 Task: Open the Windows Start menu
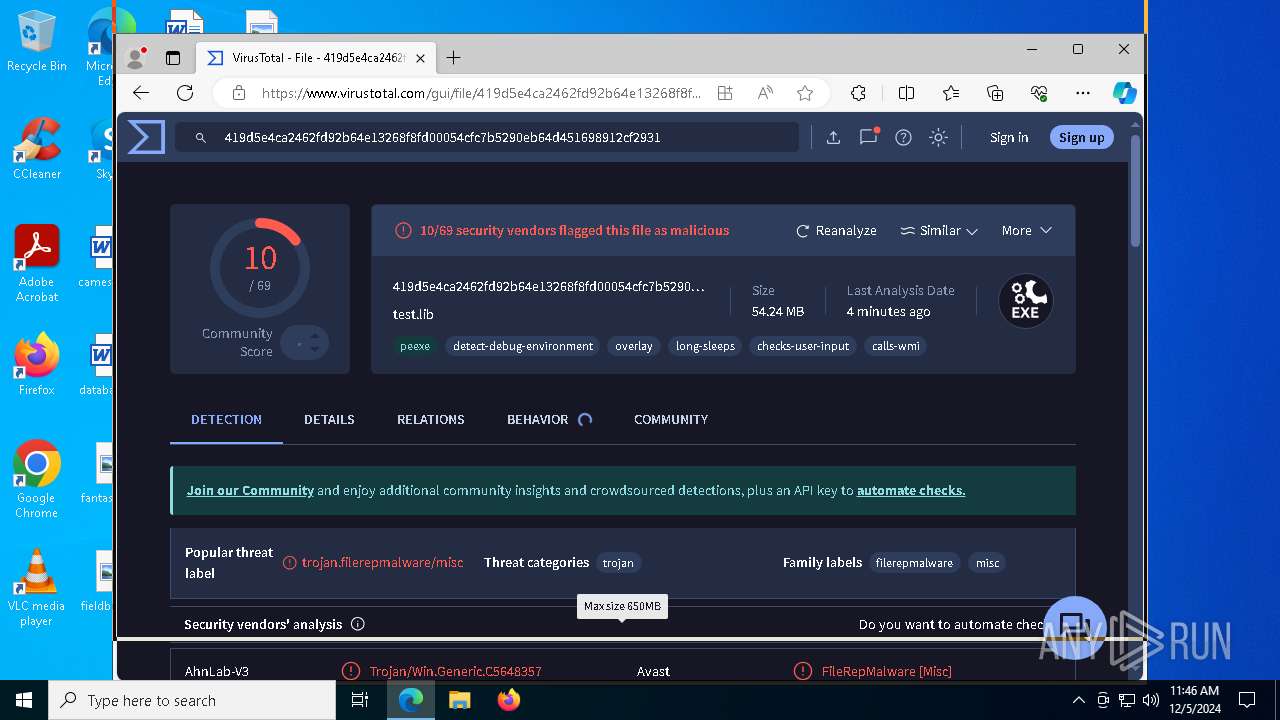(x=24, y=700)
